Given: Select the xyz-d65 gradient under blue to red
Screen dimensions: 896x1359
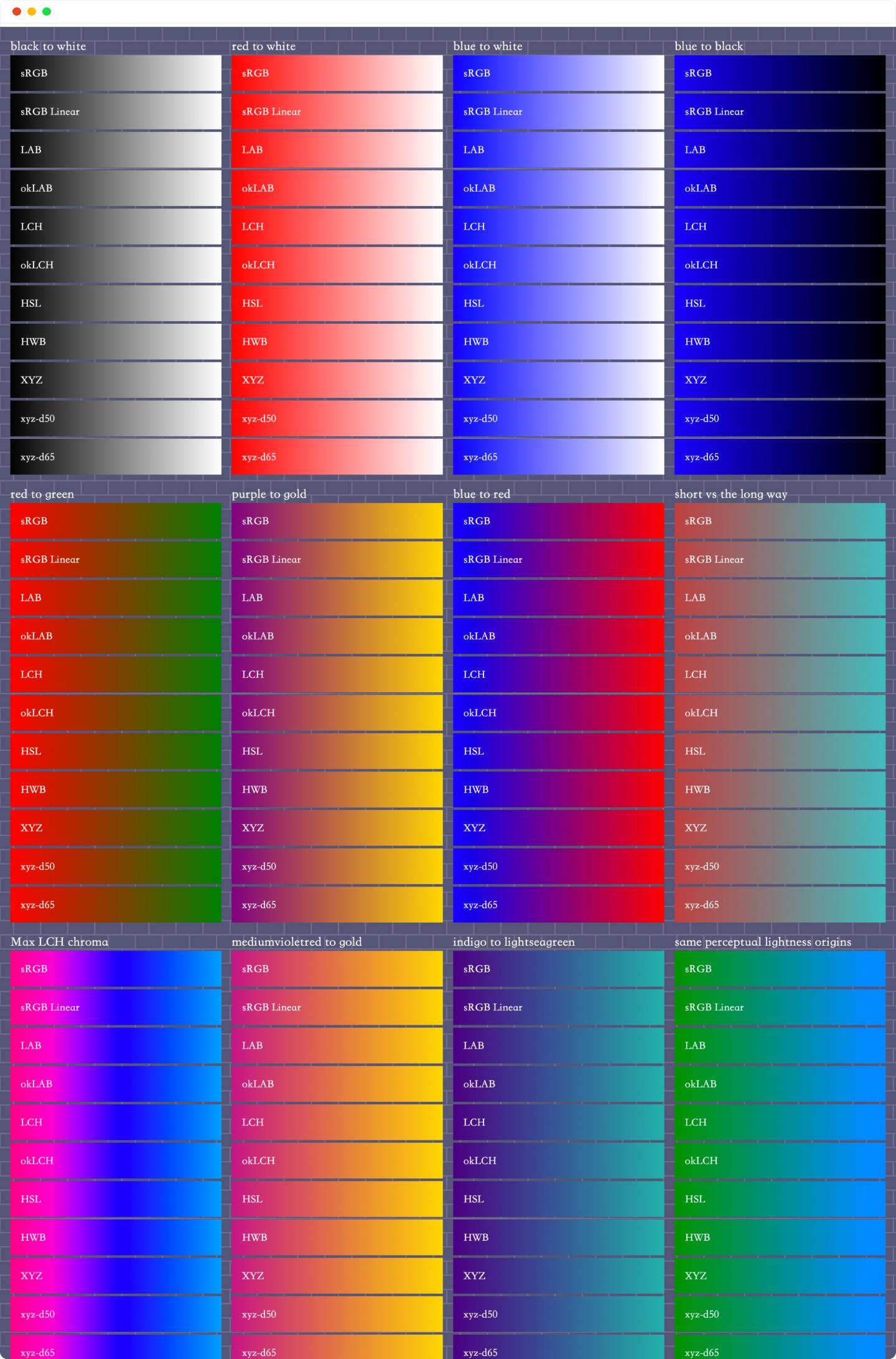Looking at the screenshot, I should tap(559, 905).
